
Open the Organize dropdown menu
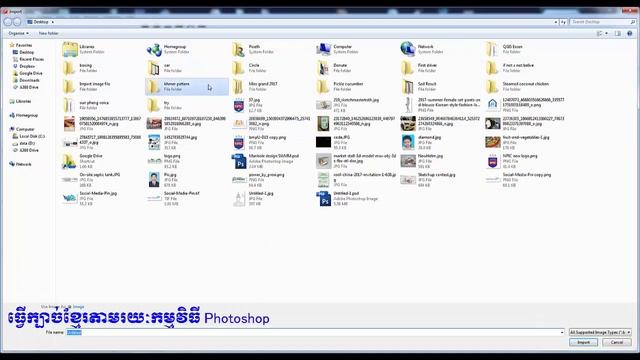[x=18, y=33]
